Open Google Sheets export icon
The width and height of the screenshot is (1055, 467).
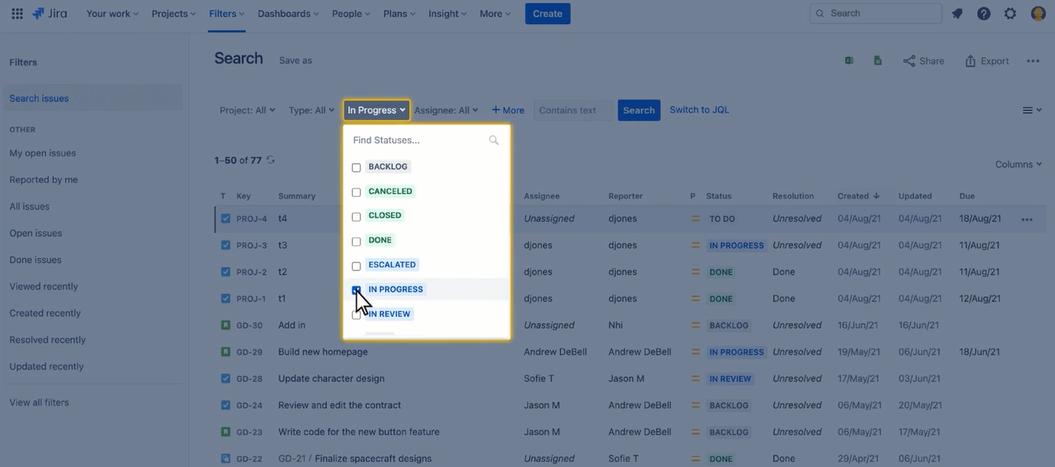click(877, 61)
